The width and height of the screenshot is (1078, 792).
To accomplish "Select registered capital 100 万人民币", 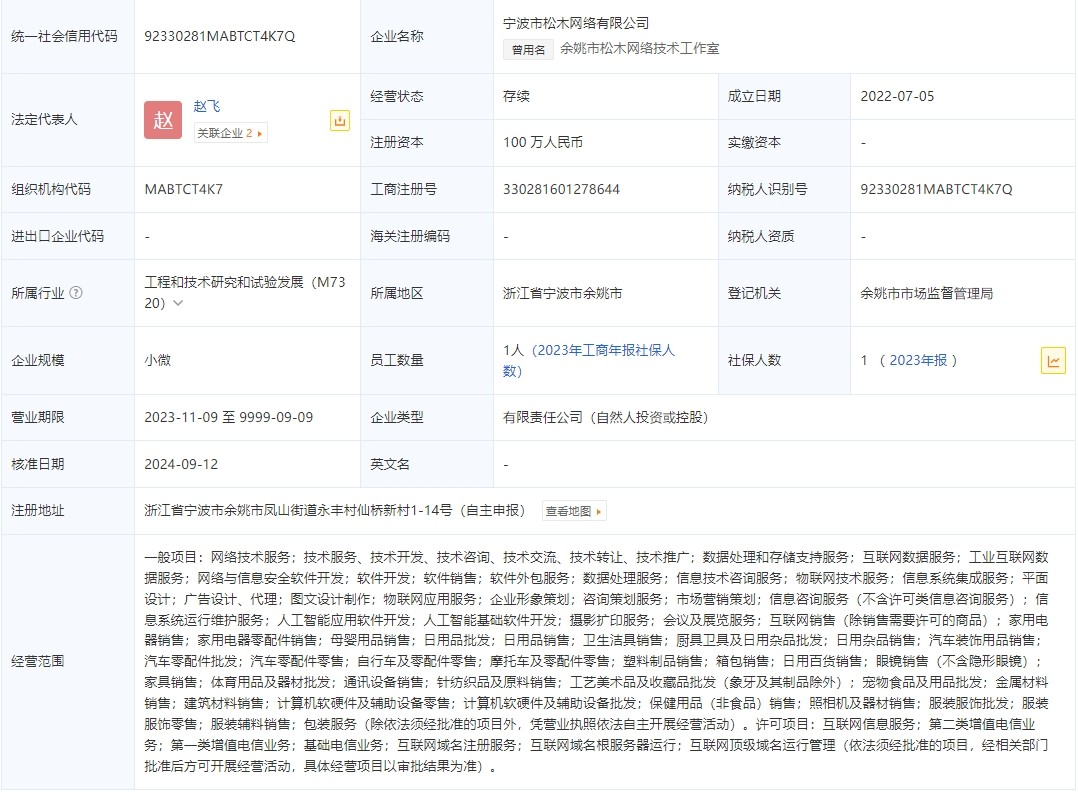I will (x=543, y=142).
